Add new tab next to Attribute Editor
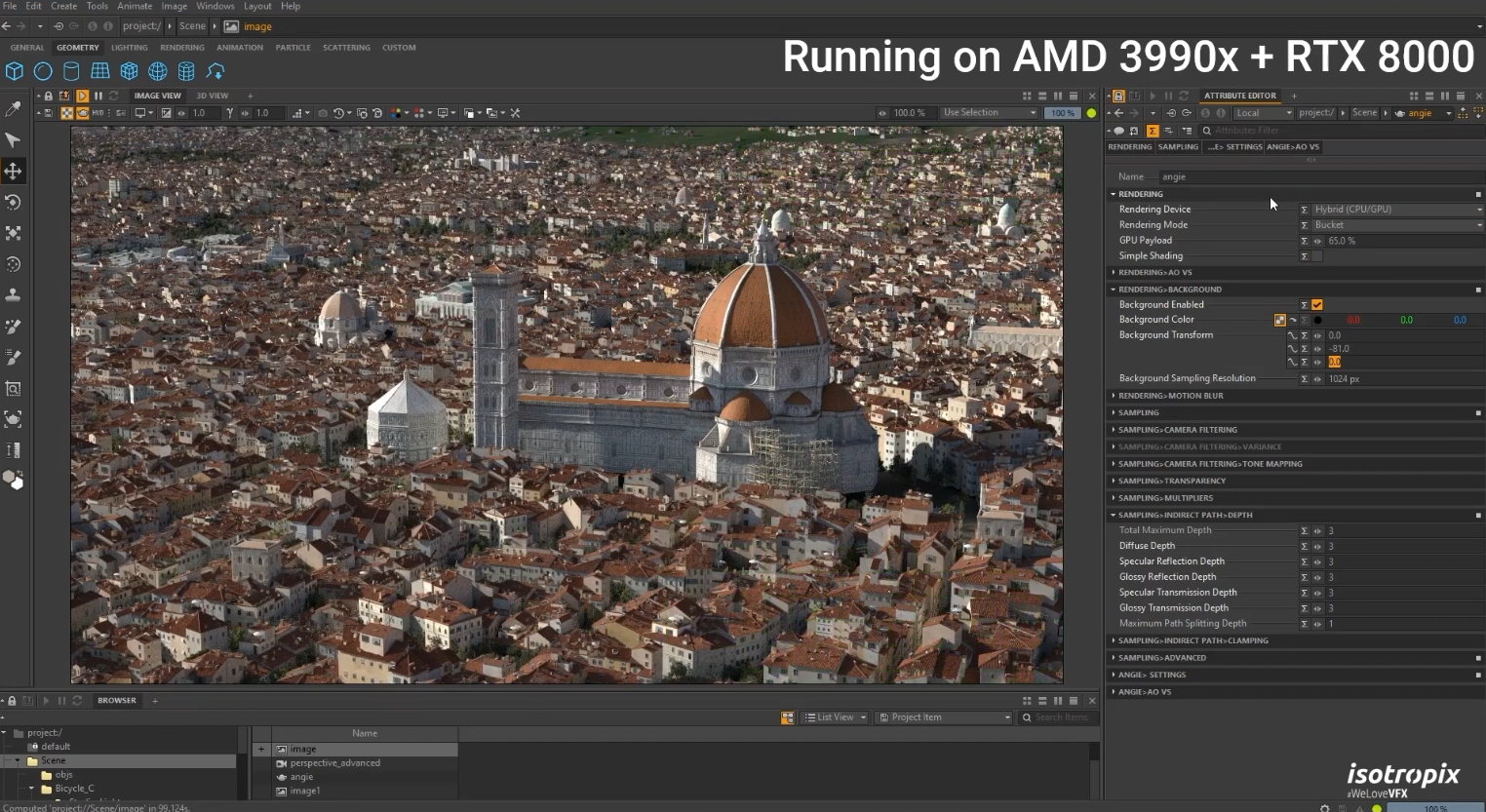1486x812 pixels. tap(1294, 97)
